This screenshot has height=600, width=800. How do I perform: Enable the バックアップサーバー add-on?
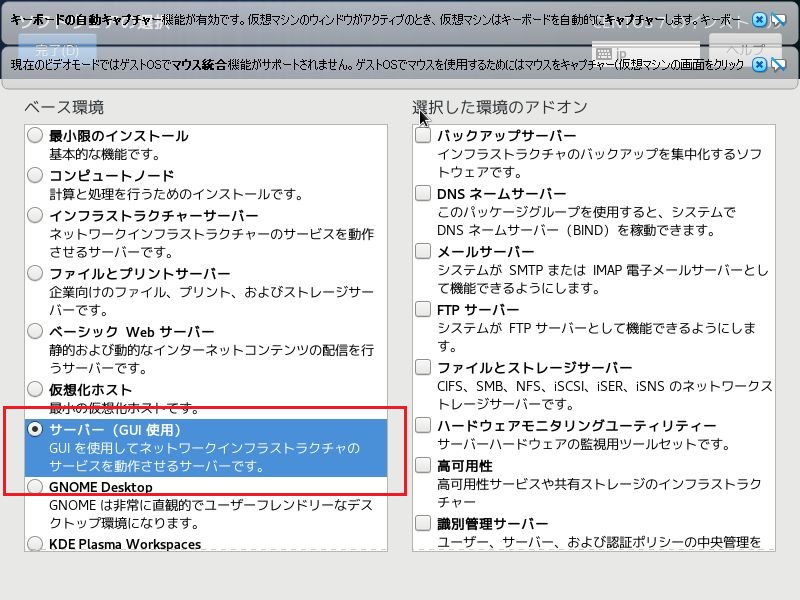pyautogui.click(x=422, y=135)
